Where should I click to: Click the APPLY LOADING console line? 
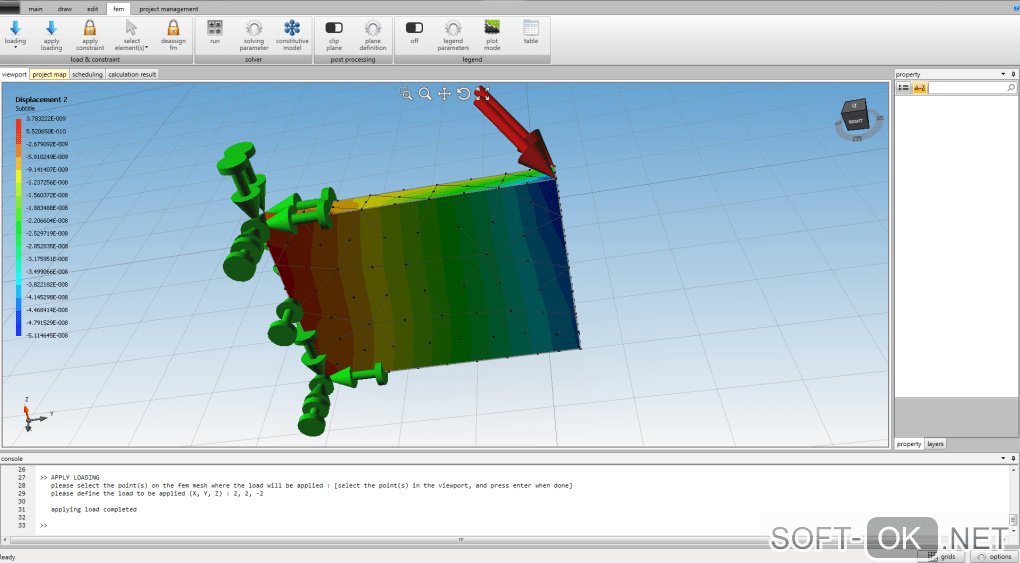click(x=70, y=478)
